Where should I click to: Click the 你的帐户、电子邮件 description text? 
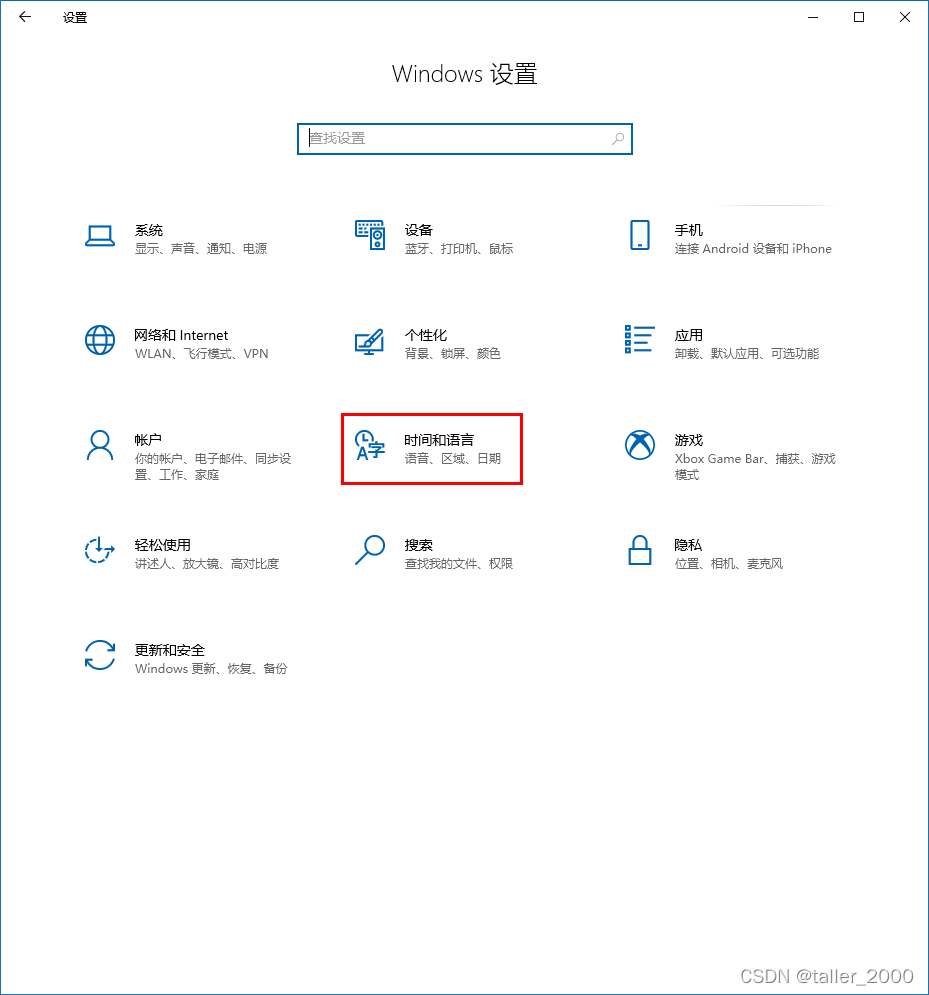coord(213,466)
